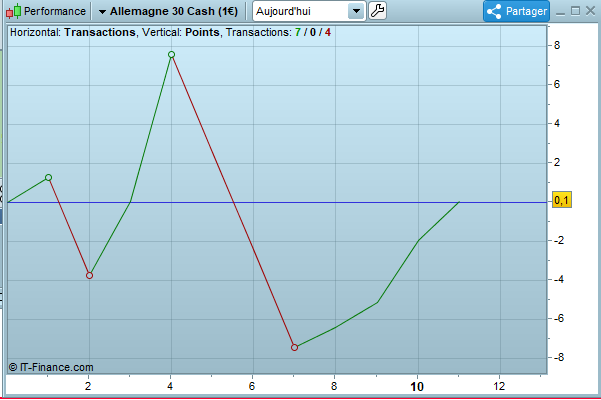Image resolution: width=601 pixels, height=400 pixels.
Task: Select the green marker at transaction 1
Action: click(48, 177)
